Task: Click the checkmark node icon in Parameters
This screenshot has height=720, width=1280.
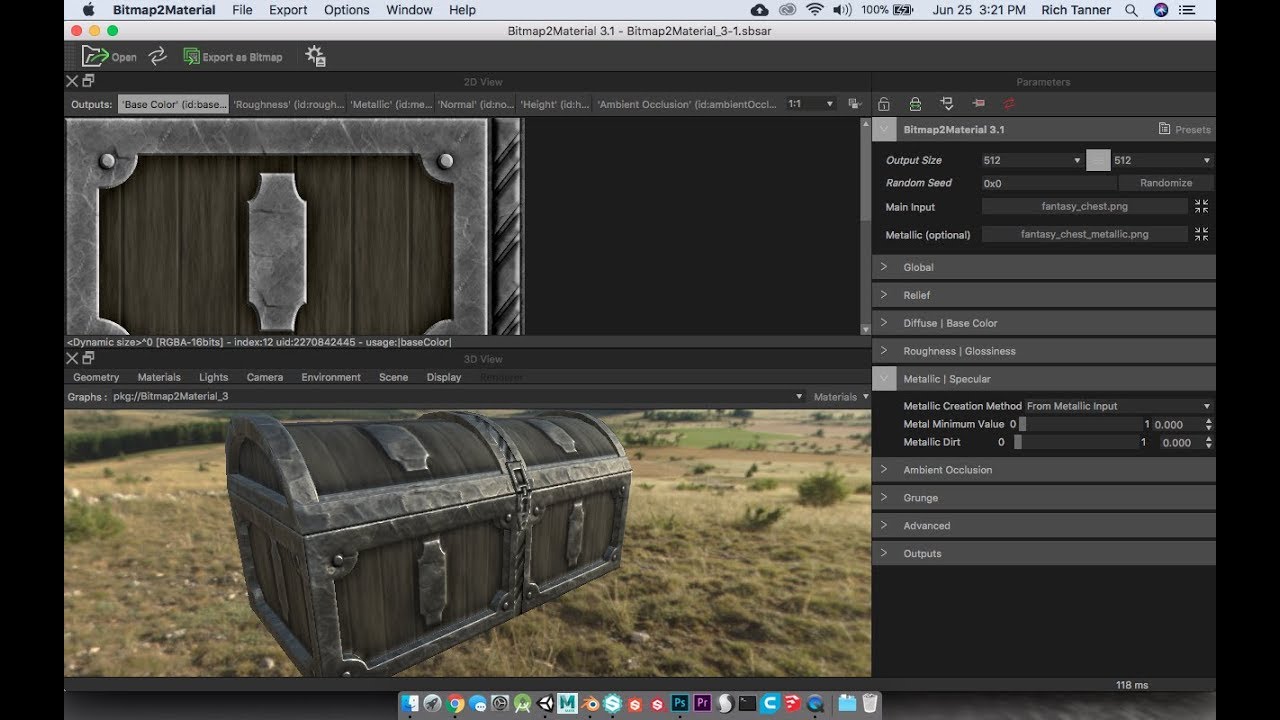Action: (x=947, y=103)
